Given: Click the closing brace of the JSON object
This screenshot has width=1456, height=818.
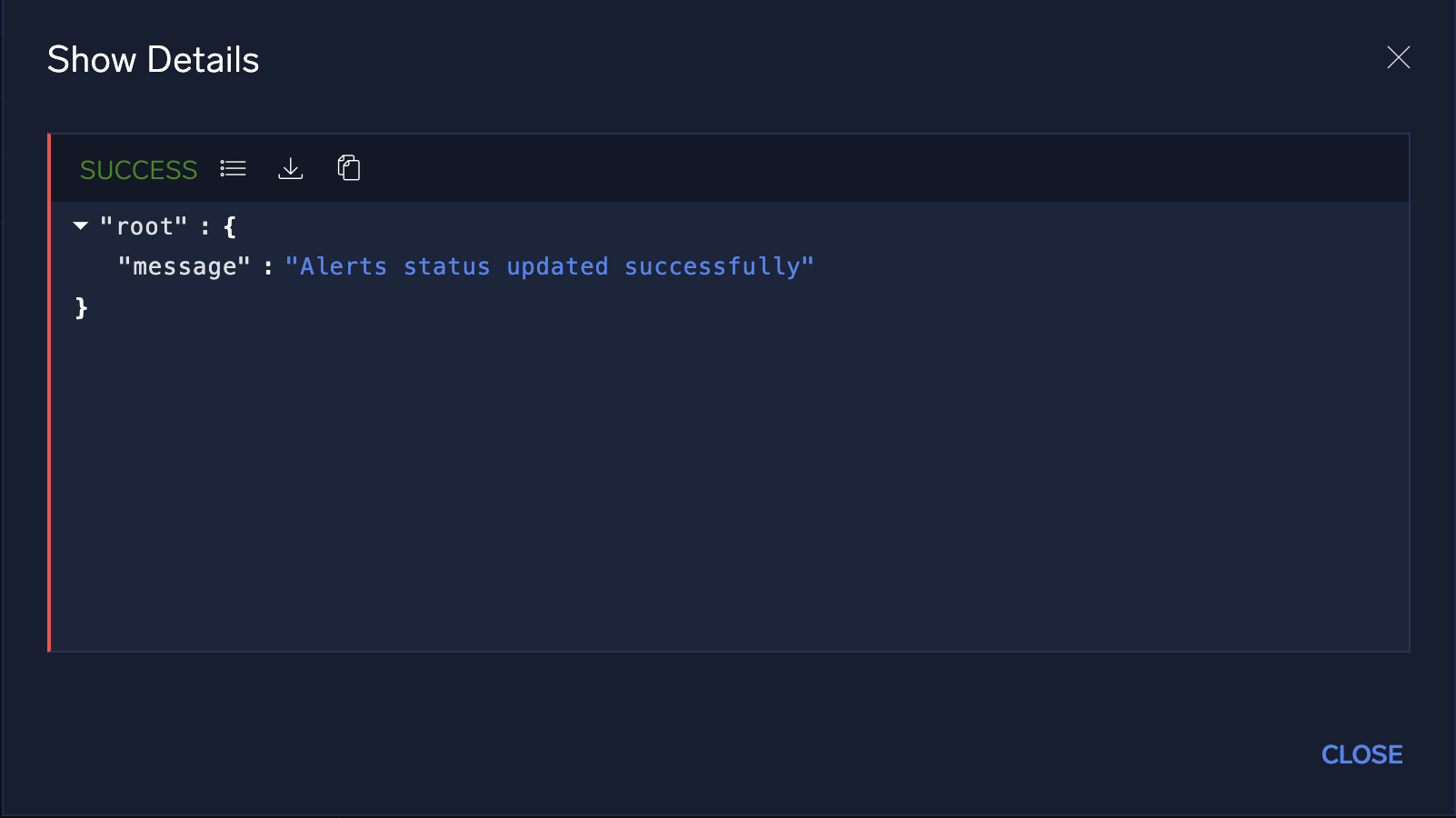Looking at the screenshot, I should click(83, 307).
